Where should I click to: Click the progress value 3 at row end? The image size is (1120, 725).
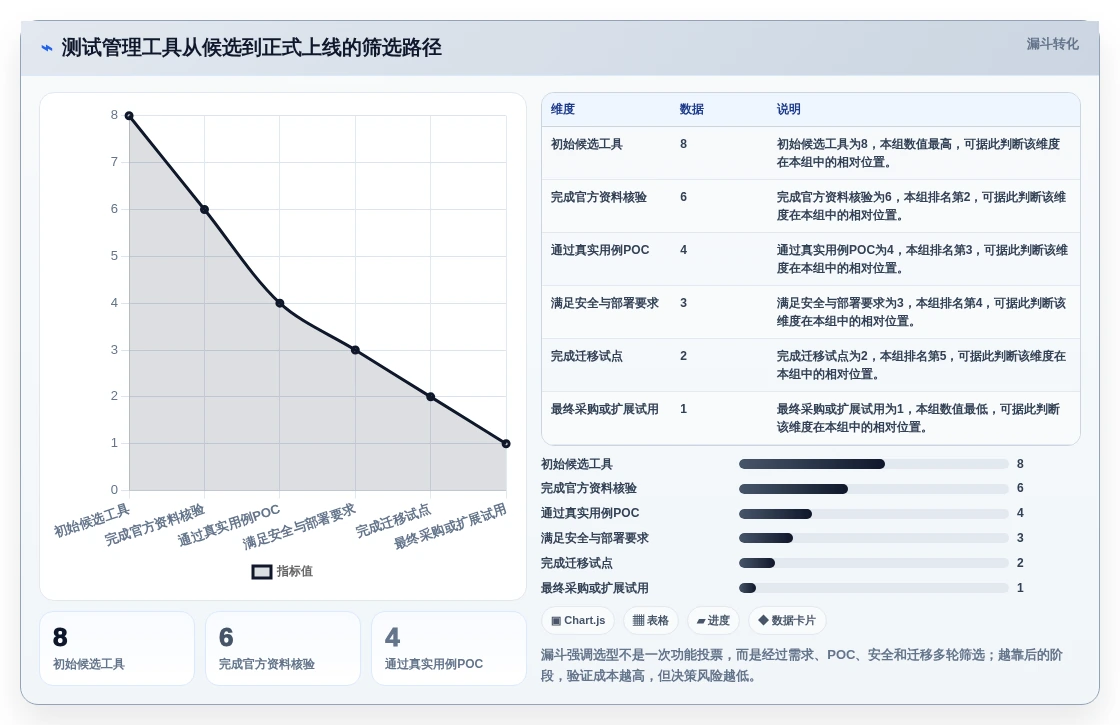coord(1020,538)
